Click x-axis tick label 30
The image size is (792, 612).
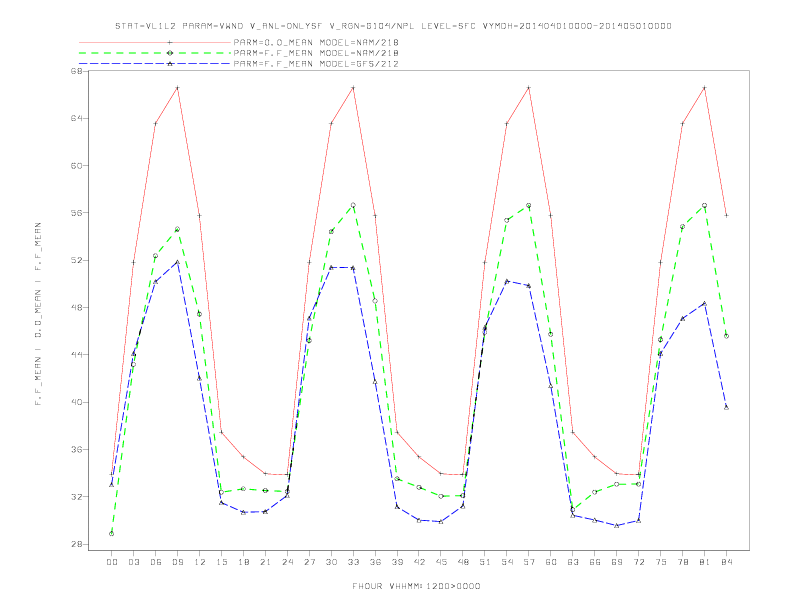point(331,562)
